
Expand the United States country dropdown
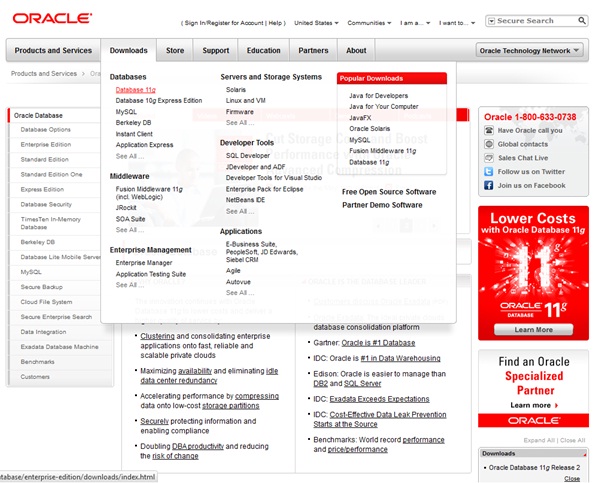pos(316,23)
